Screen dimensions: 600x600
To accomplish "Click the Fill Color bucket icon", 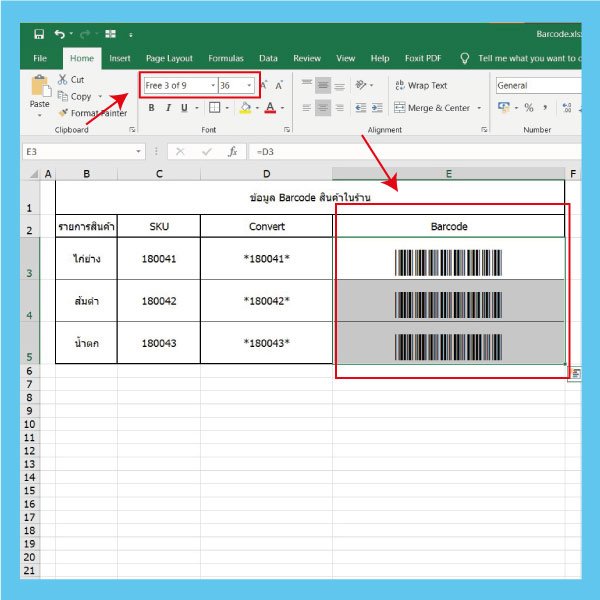I will [245, 108].
